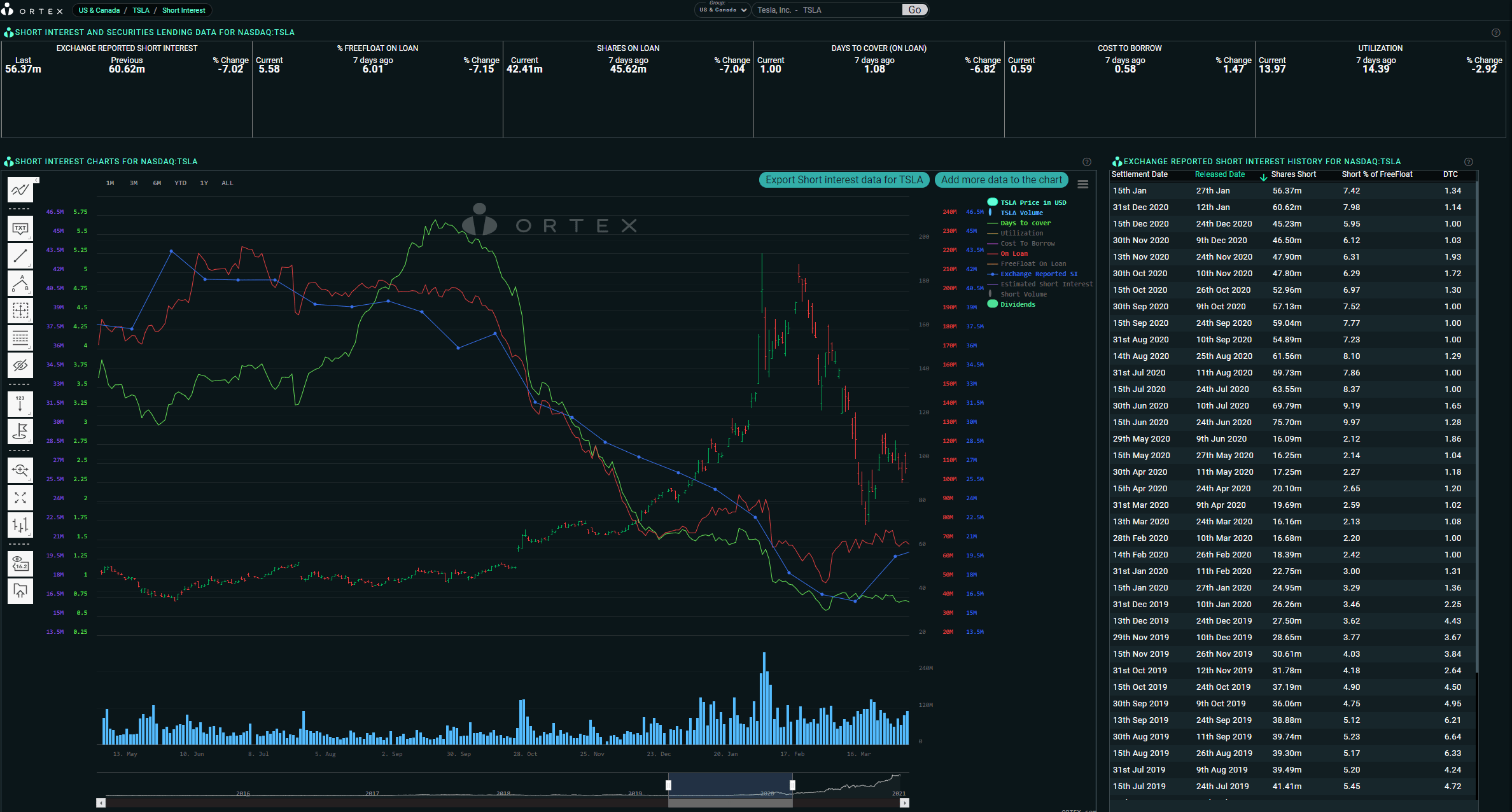Select the flag marker tool
Screen dimensions: 1512x812
(20, 431)
